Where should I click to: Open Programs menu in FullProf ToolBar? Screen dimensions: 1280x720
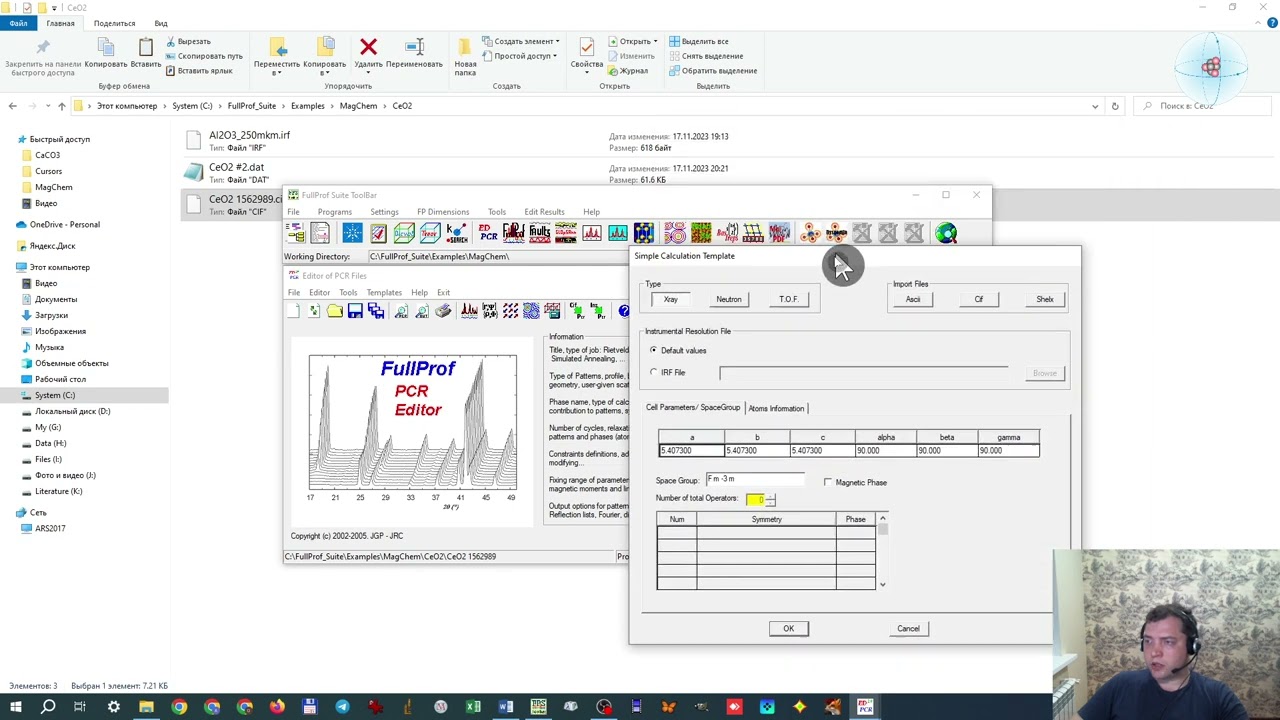pyautogui.click(x=335, y=212)
